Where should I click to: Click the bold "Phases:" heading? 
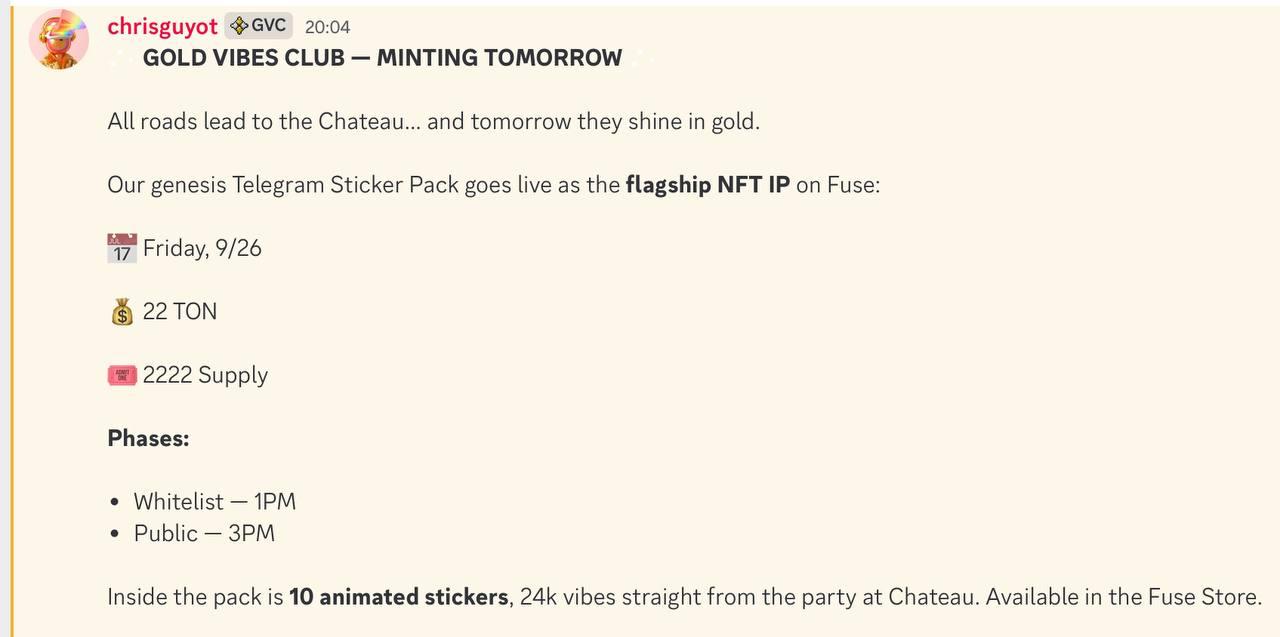pyautogui.click(x=148, y=438)
